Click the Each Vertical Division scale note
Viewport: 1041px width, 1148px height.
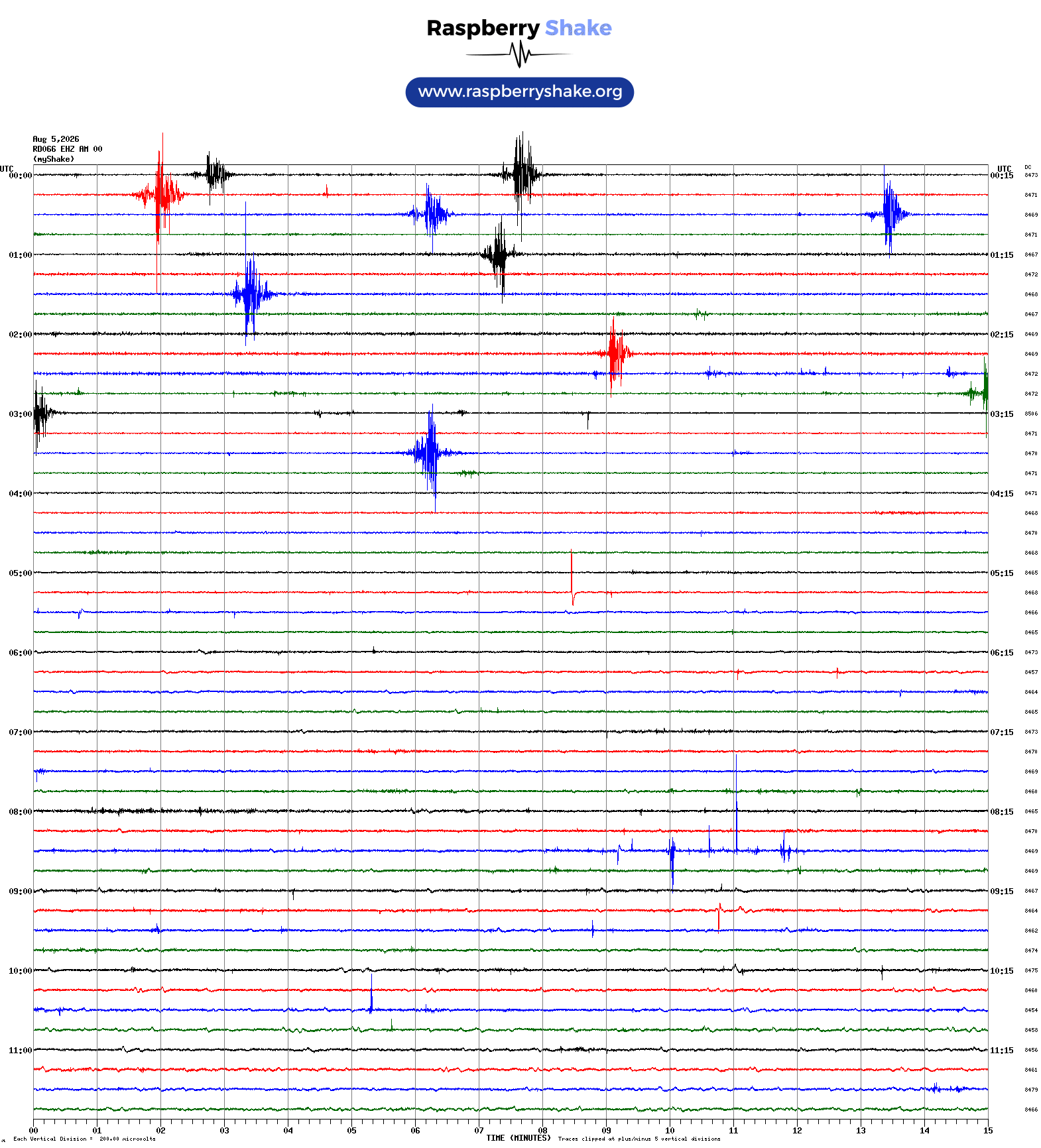84,1139
